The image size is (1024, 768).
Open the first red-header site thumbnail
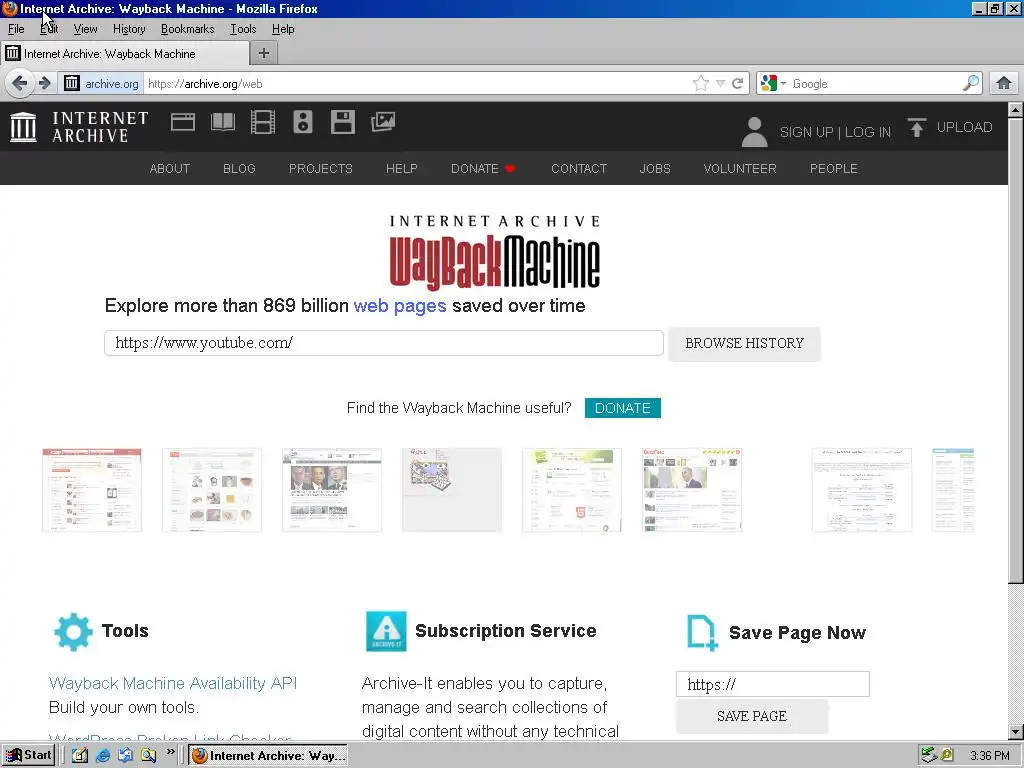pos(92,490)
